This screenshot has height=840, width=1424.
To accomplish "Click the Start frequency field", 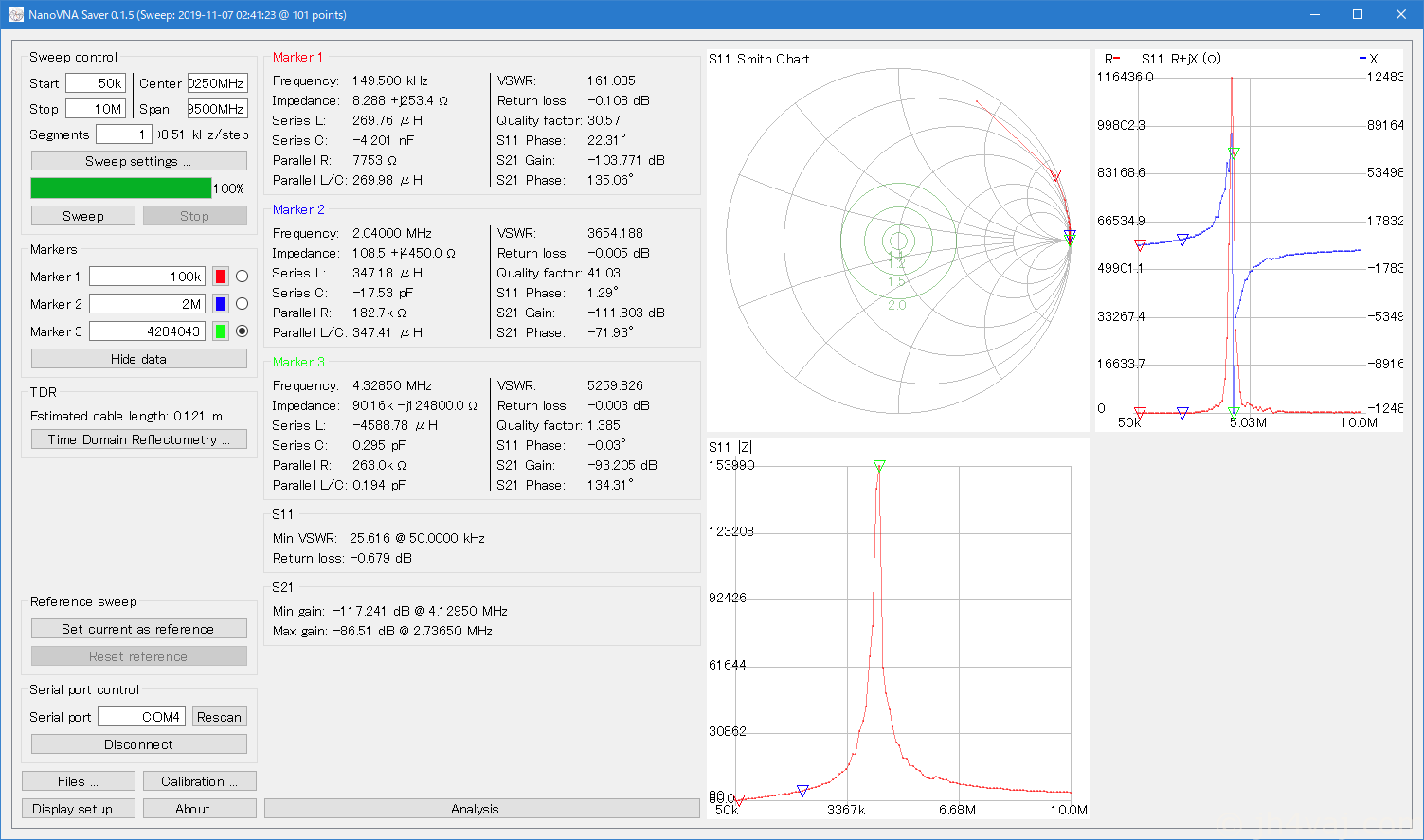I will point(95,83).
